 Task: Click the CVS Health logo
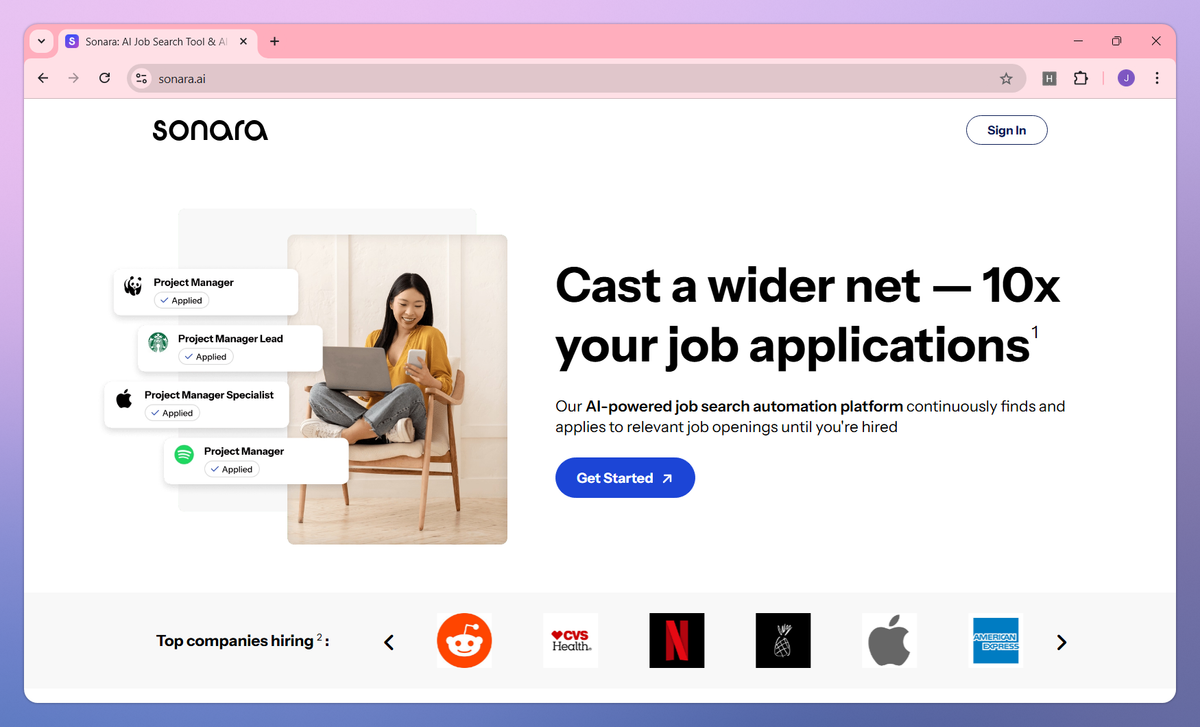571,641
